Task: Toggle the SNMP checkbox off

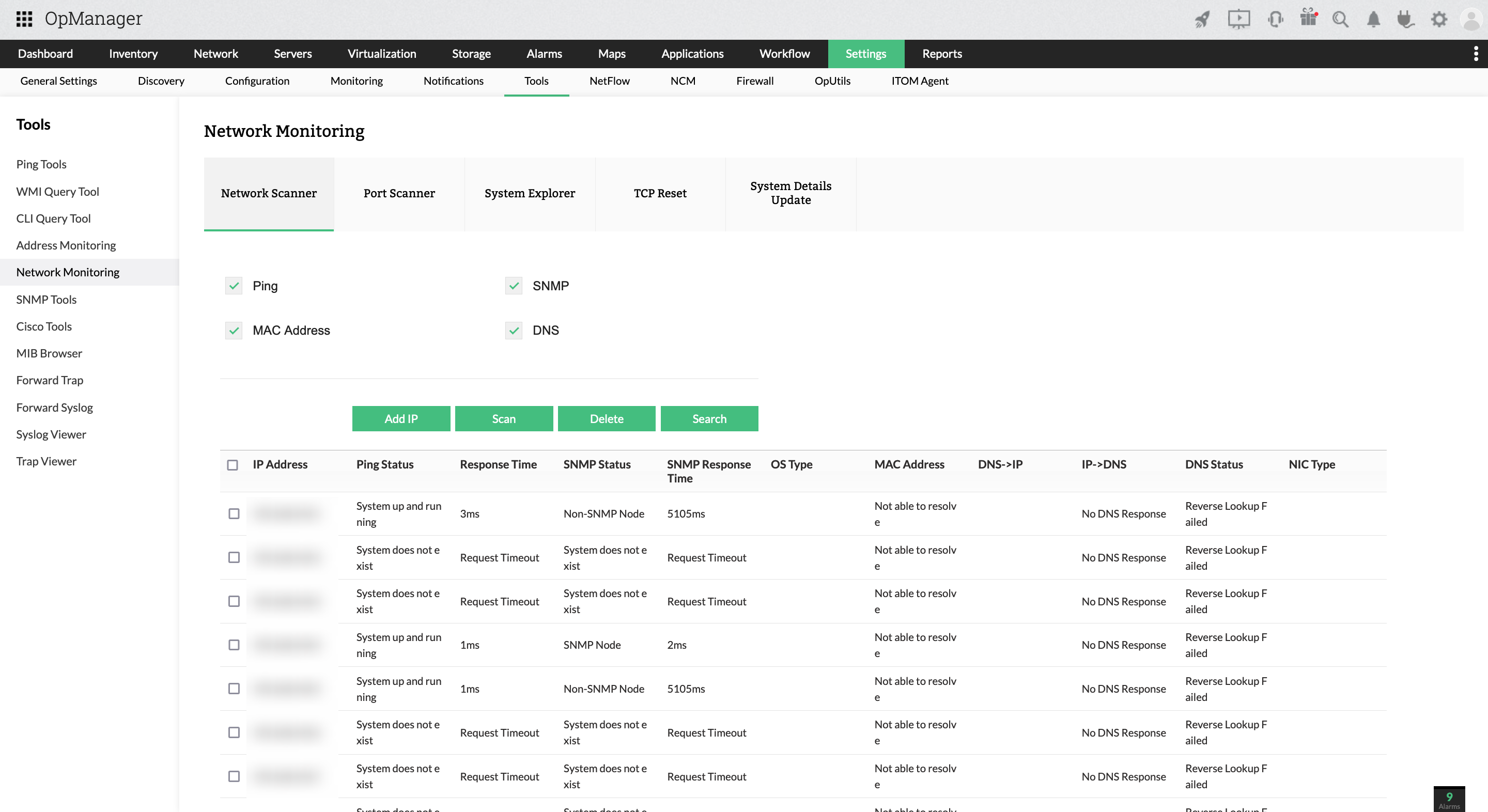Action: (x=514, y=286)
